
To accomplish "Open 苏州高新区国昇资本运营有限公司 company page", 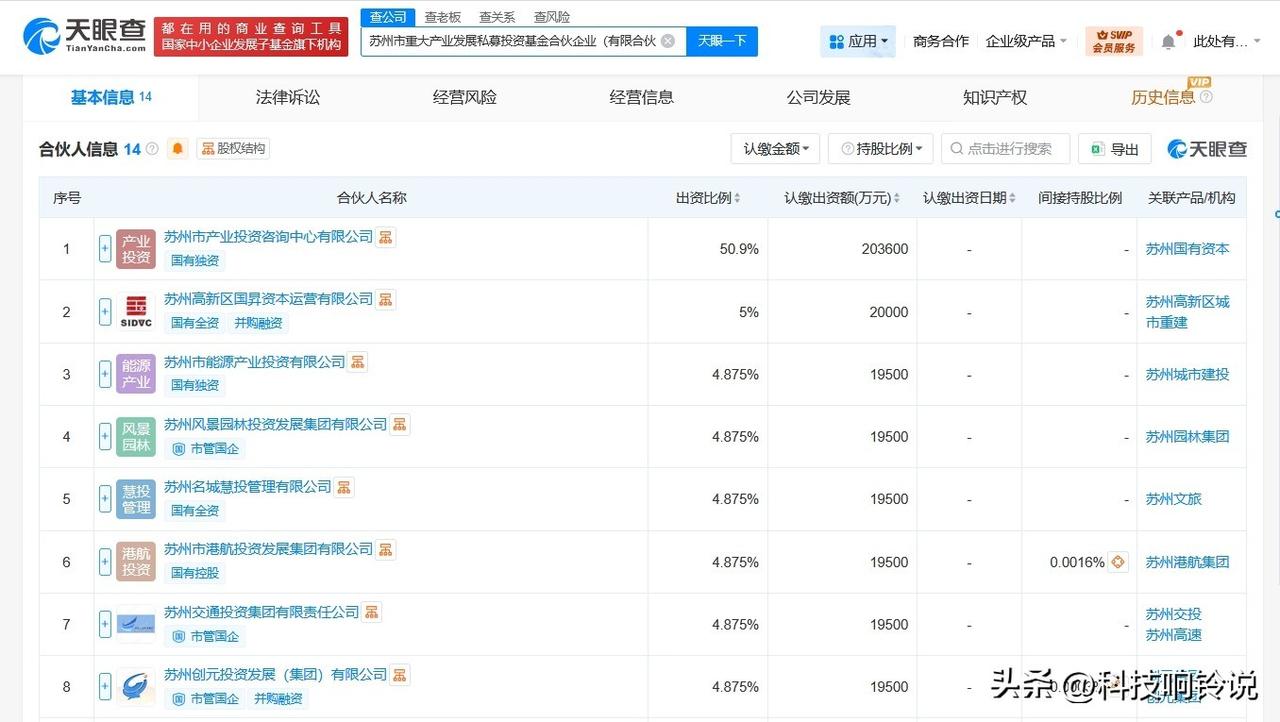I will 268,299.
